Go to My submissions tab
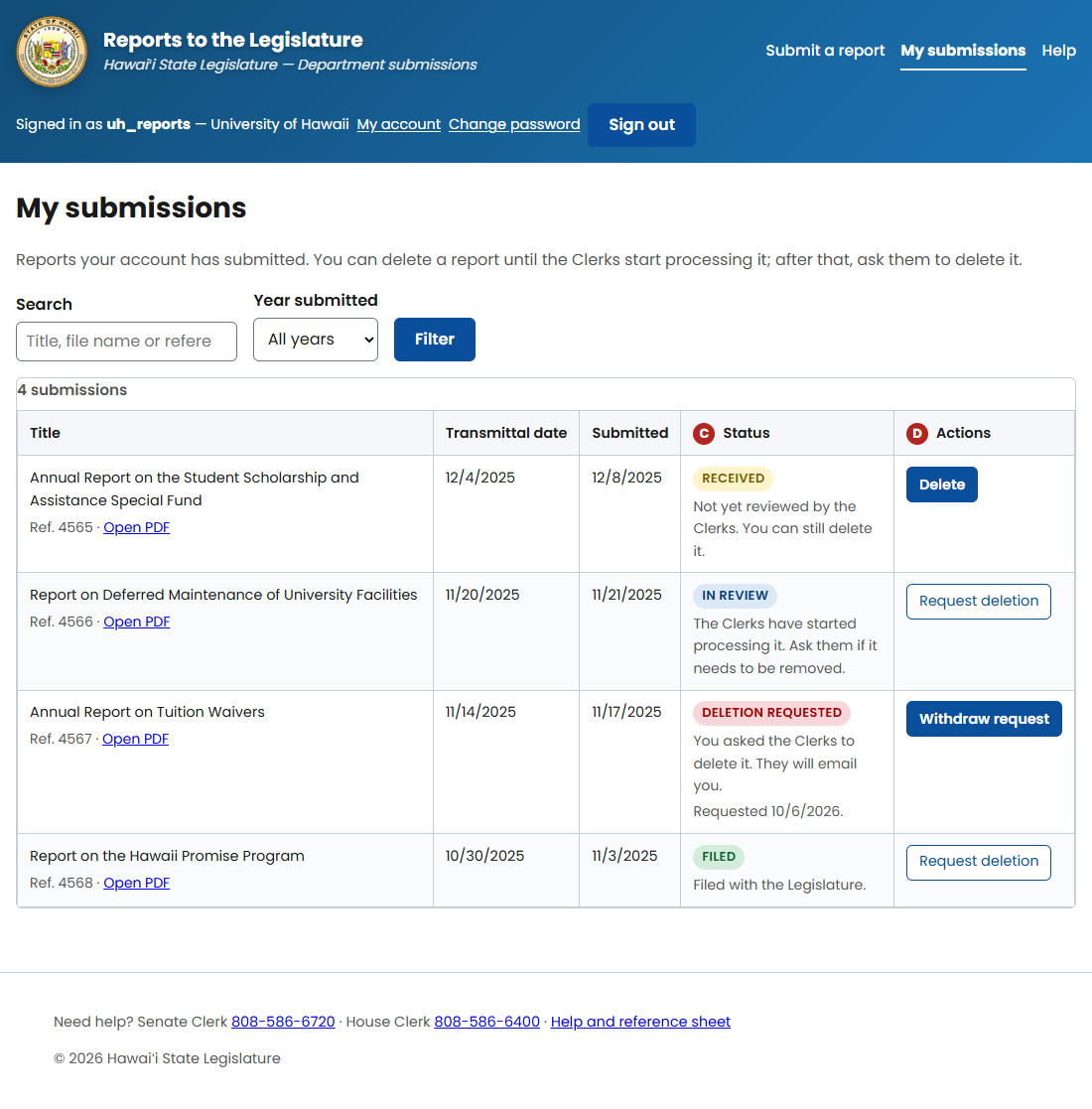Image resolution: width=1092 pixels, height=1109 pixels. 963,51
